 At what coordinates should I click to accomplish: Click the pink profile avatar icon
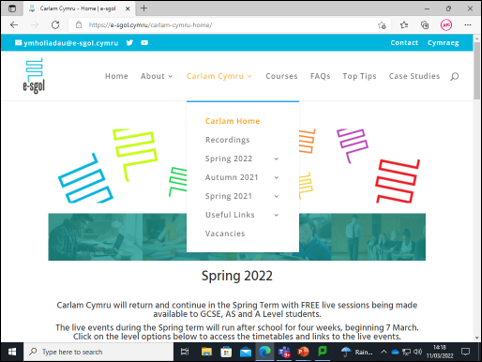[x=446, y=25]
